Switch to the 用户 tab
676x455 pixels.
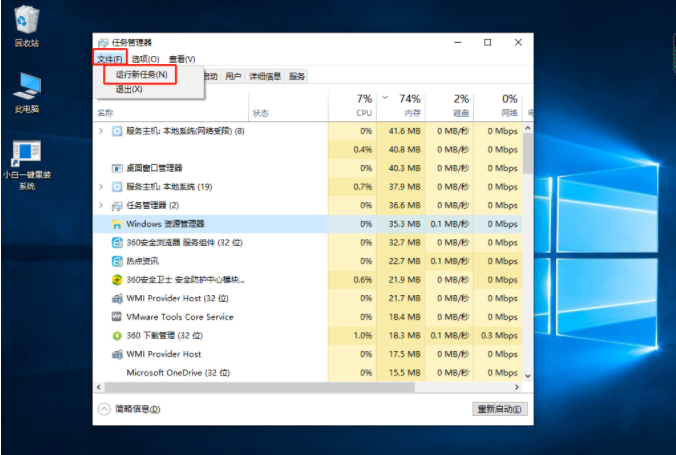(x=233, y=76)
